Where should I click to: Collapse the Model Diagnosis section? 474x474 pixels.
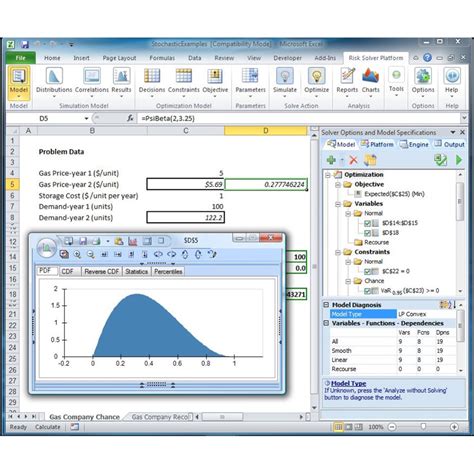pos(326,305)
